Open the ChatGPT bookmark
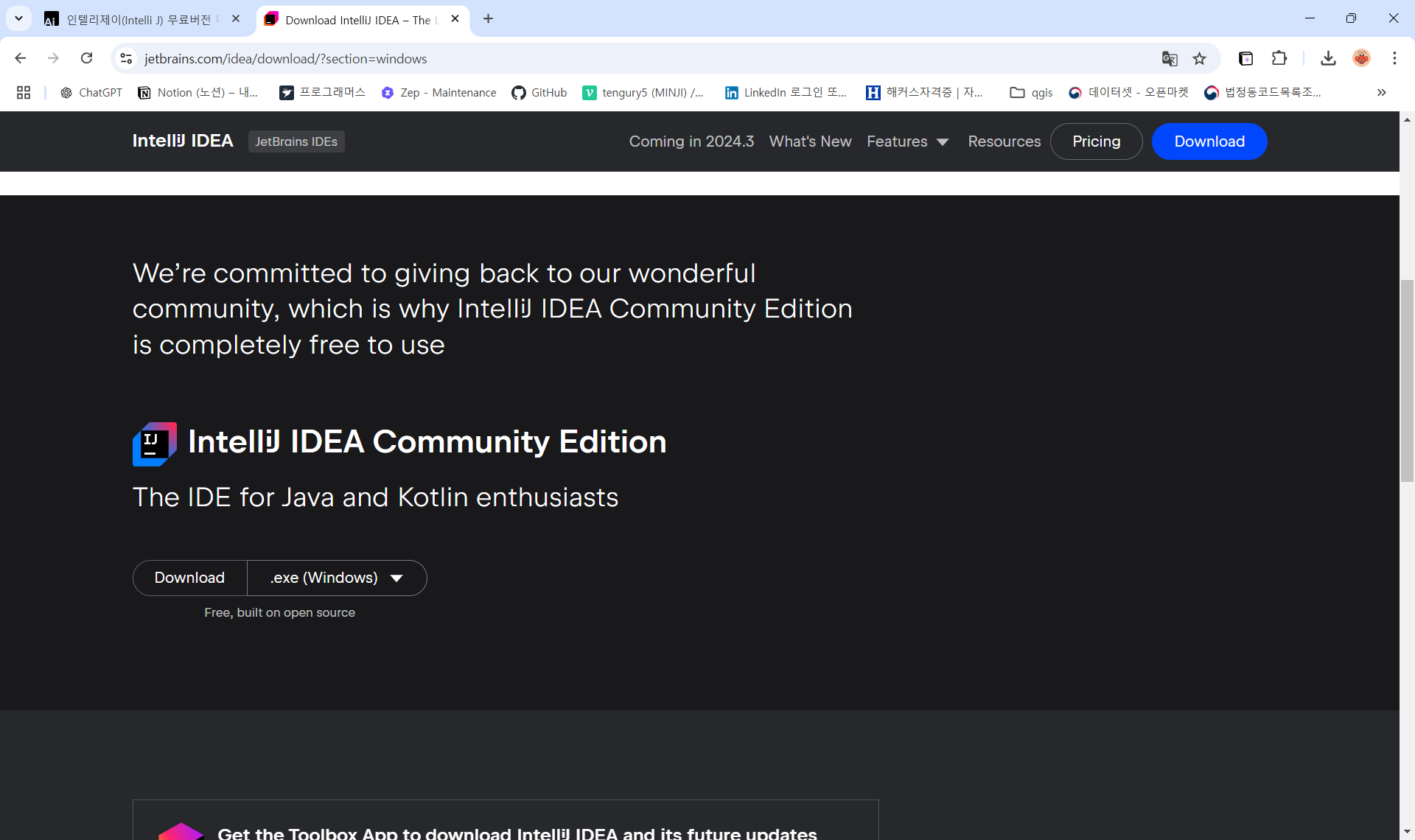Image resolution: width=1415 pixels, height=840 pixels. click(91, 92)
